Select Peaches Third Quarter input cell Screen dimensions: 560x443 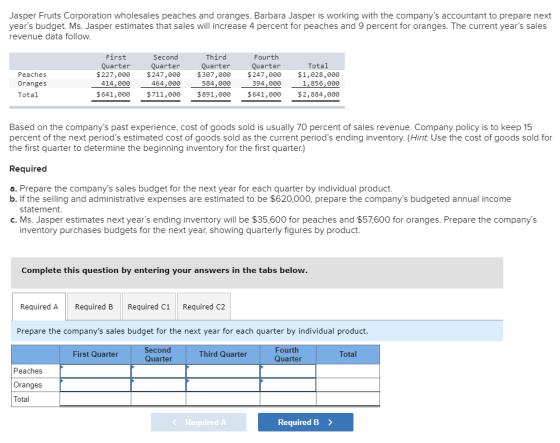click(223, 371)
